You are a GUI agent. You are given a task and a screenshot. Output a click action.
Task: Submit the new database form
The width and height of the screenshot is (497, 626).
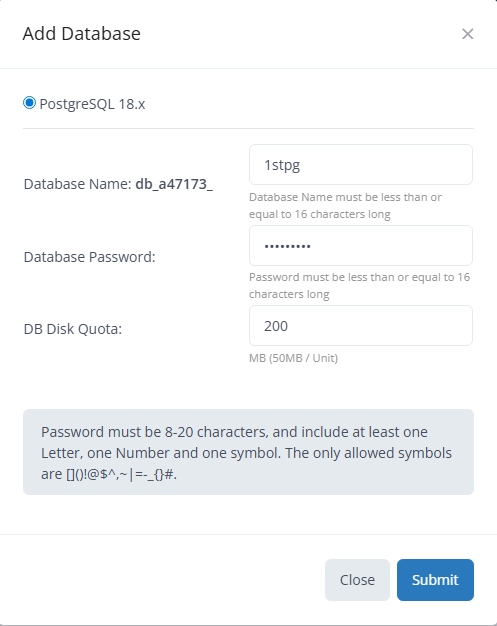(x=435, y=580)
